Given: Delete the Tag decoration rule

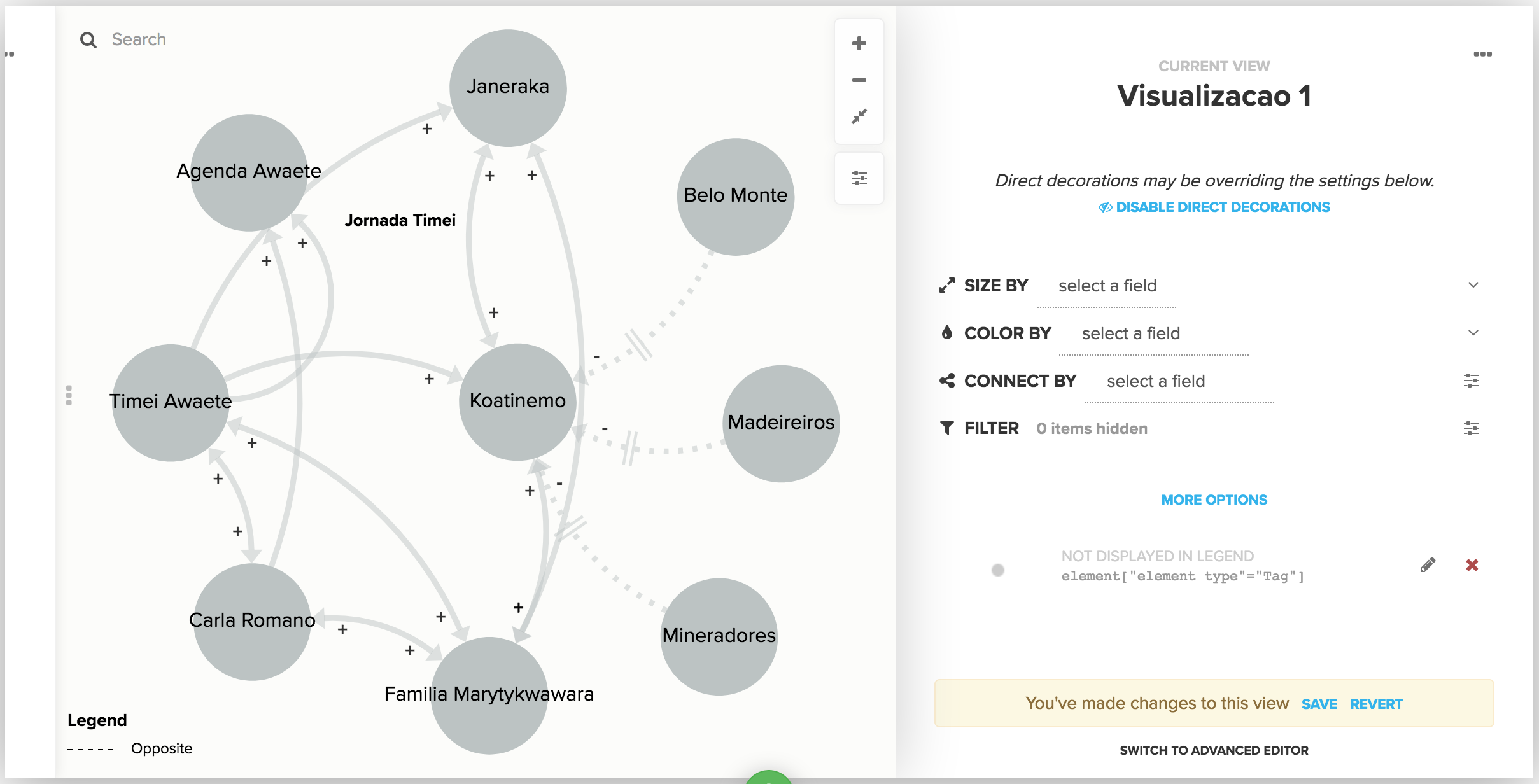Looking at the screenshot, I should 1472,565.
